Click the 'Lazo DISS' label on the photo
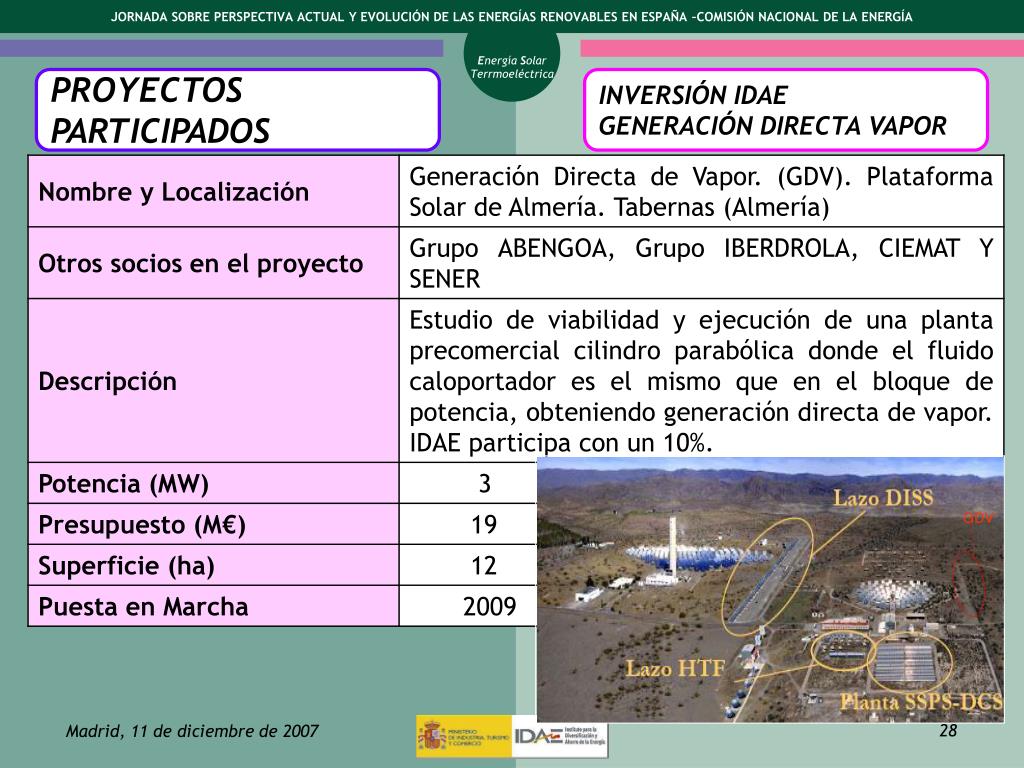 point(883,498)
